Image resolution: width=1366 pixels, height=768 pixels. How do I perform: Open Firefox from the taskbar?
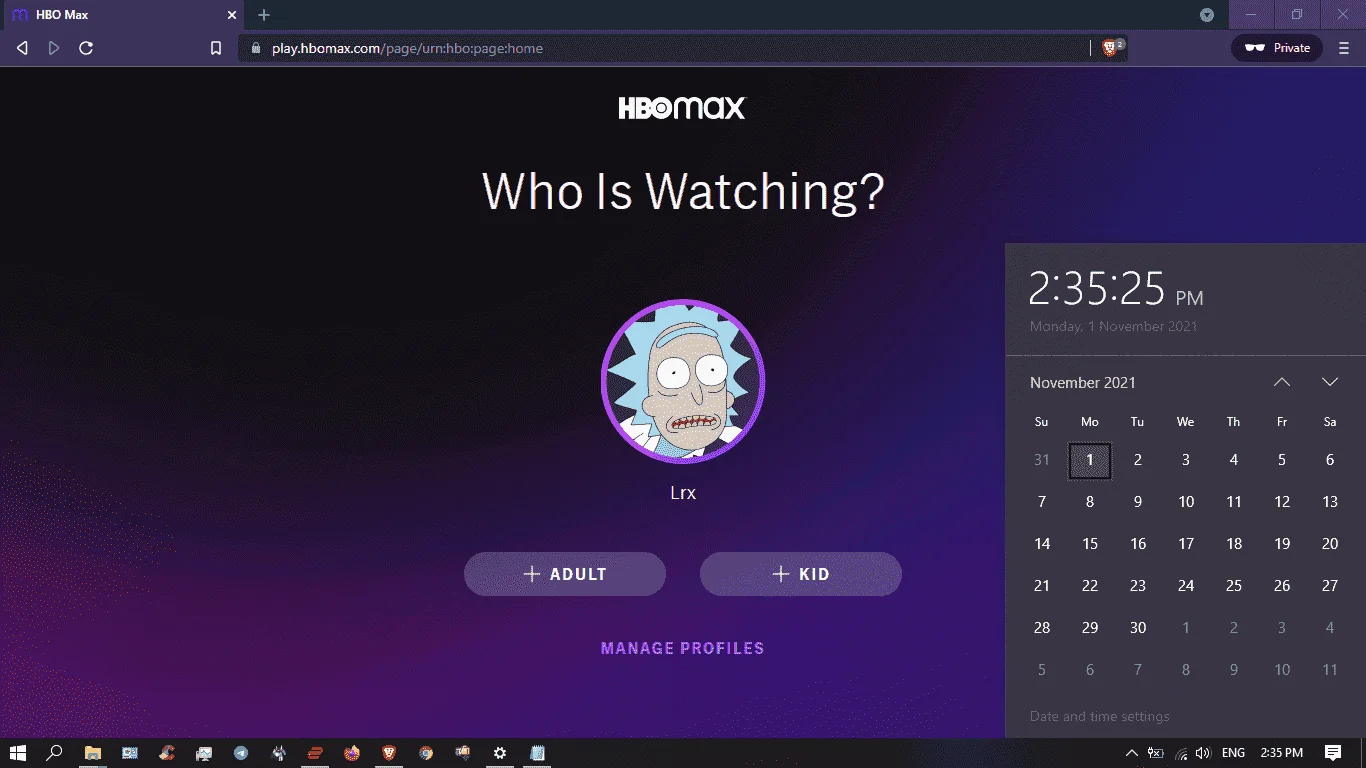click(352, 752)
